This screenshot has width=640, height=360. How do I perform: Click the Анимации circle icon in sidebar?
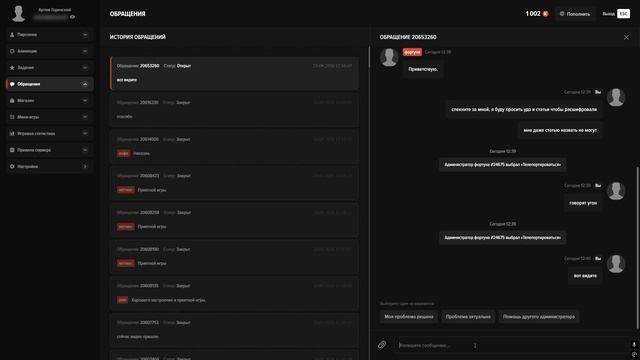coord(12,51)
